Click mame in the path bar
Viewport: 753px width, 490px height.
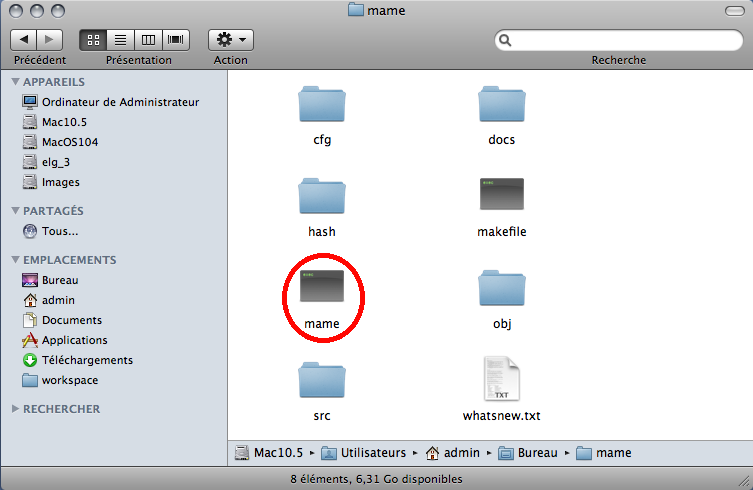click(x=604, y=453)
